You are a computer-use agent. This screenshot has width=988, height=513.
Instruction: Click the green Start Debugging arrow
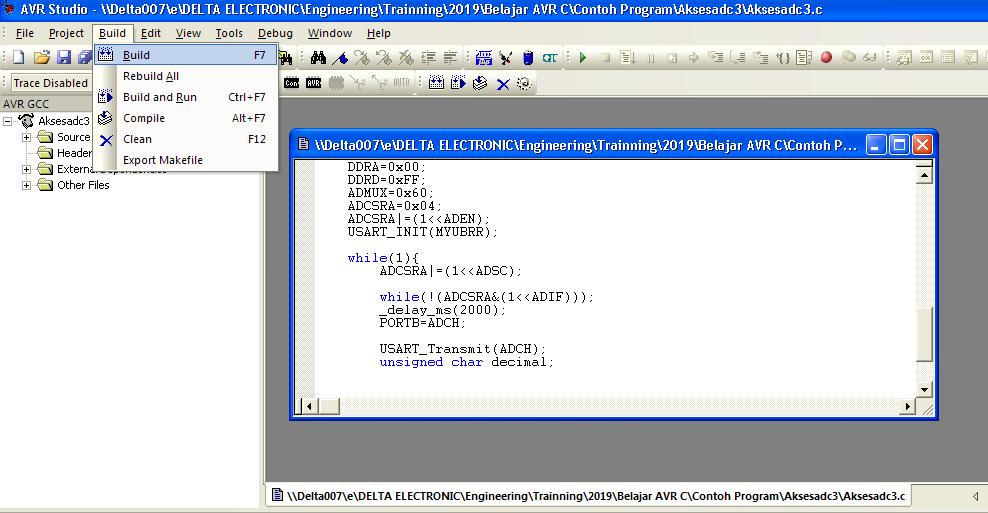click(582, 58)
